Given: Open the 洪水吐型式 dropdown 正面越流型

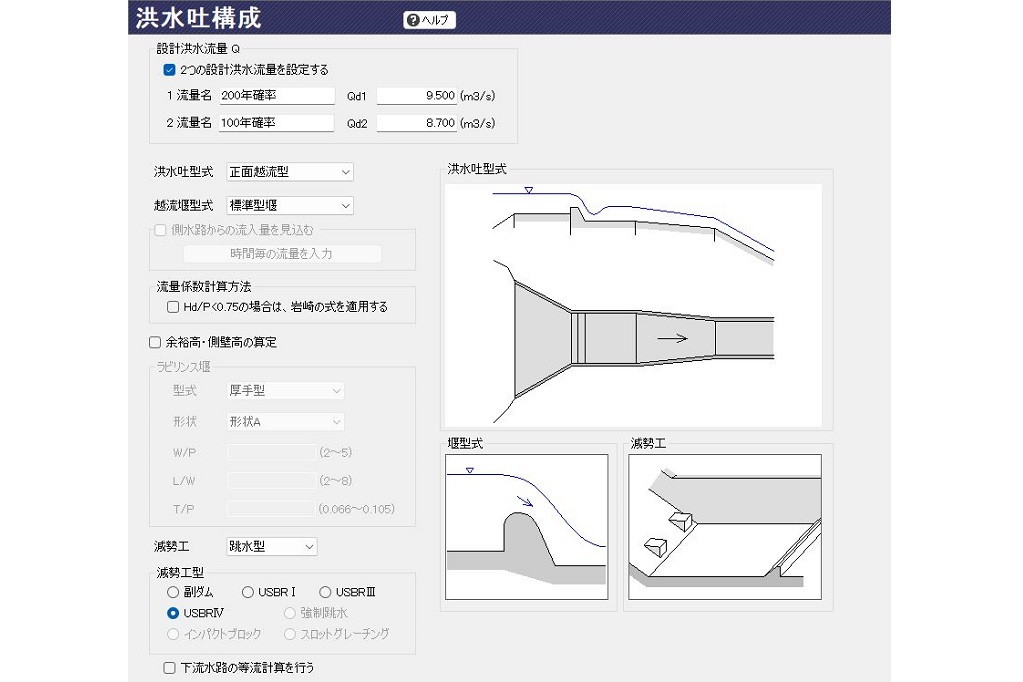Looking at the screenshot, I should pyautogui.click(x=290, y=172).
